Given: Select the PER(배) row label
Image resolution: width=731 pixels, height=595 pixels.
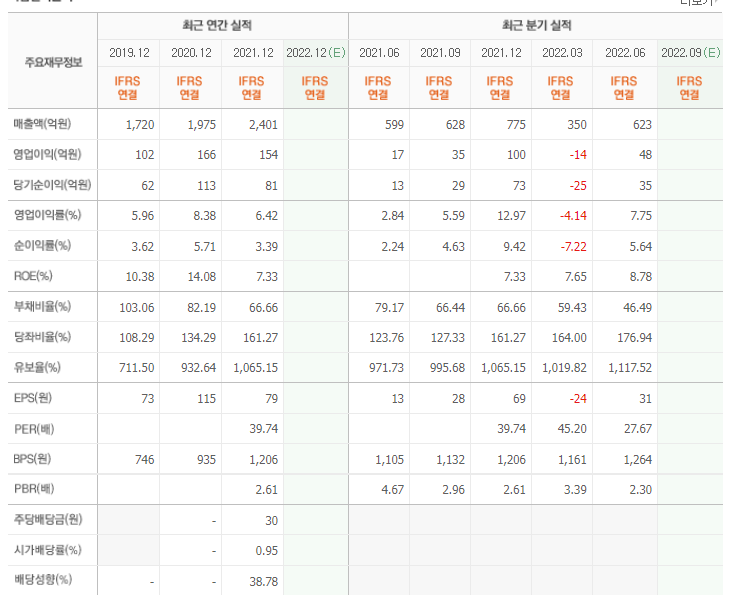Looking at the screenshot, I should (34, 429).
